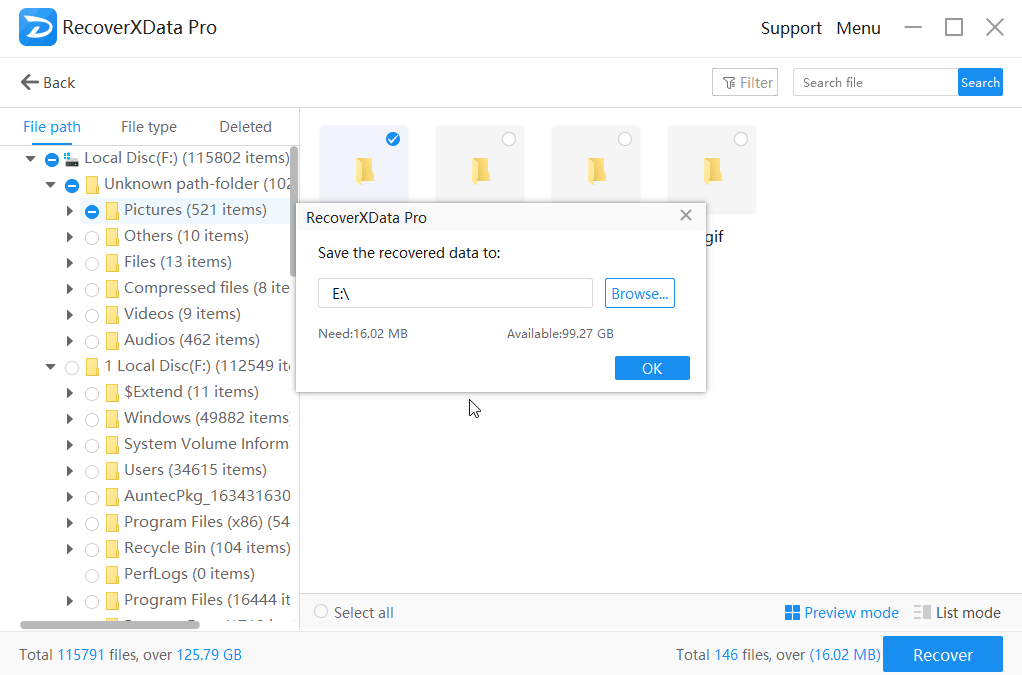Switch to the Deleted tab
1022x675 pixels.
point(245,127)
